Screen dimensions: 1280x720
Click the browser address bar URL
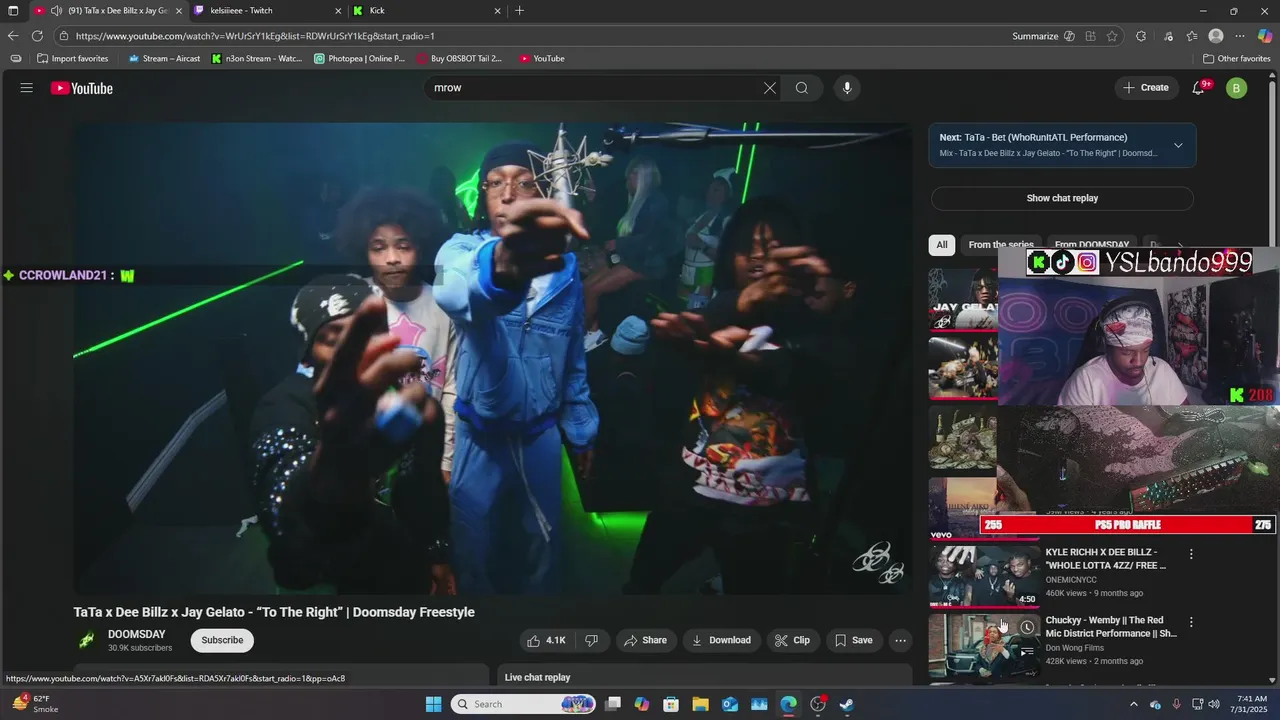[x=255, y=36]
